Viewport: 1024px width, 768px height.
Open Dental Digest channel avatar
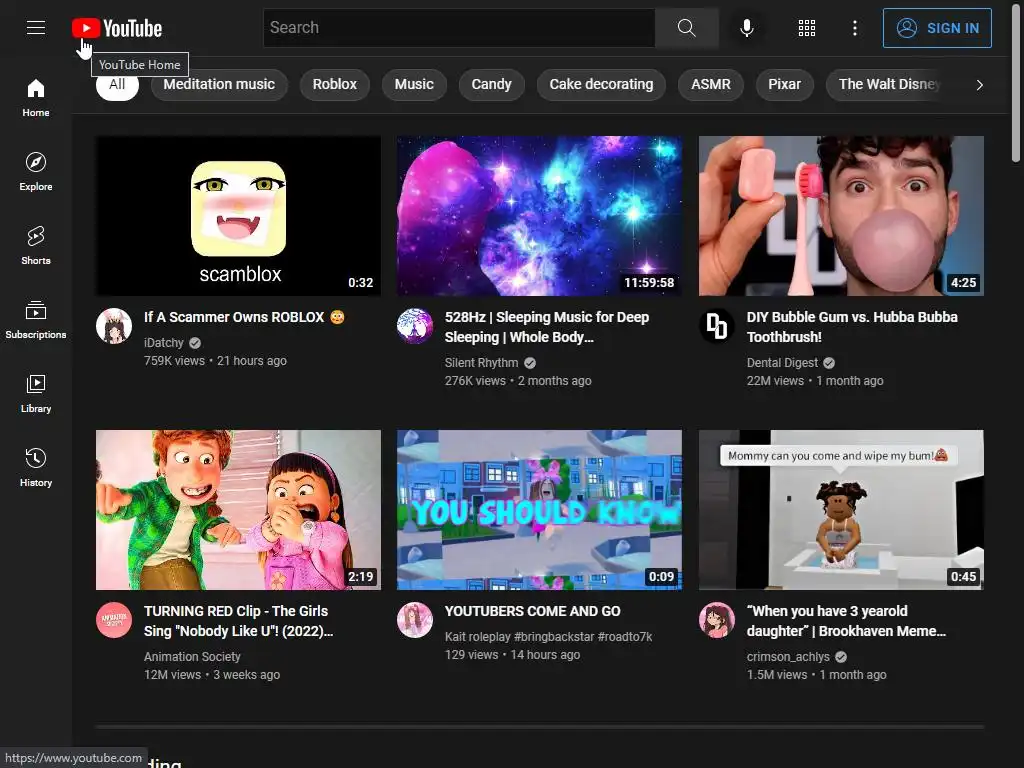(x=716, y=326)
